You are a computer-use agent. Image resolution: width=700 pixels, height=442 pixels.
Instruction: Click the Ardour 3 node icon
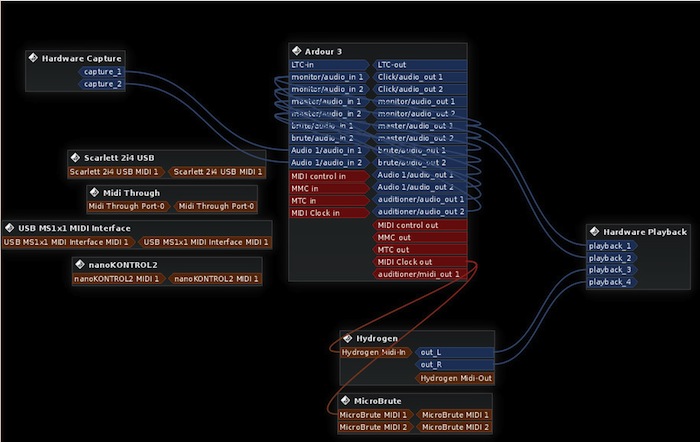(x=297, y=51)
